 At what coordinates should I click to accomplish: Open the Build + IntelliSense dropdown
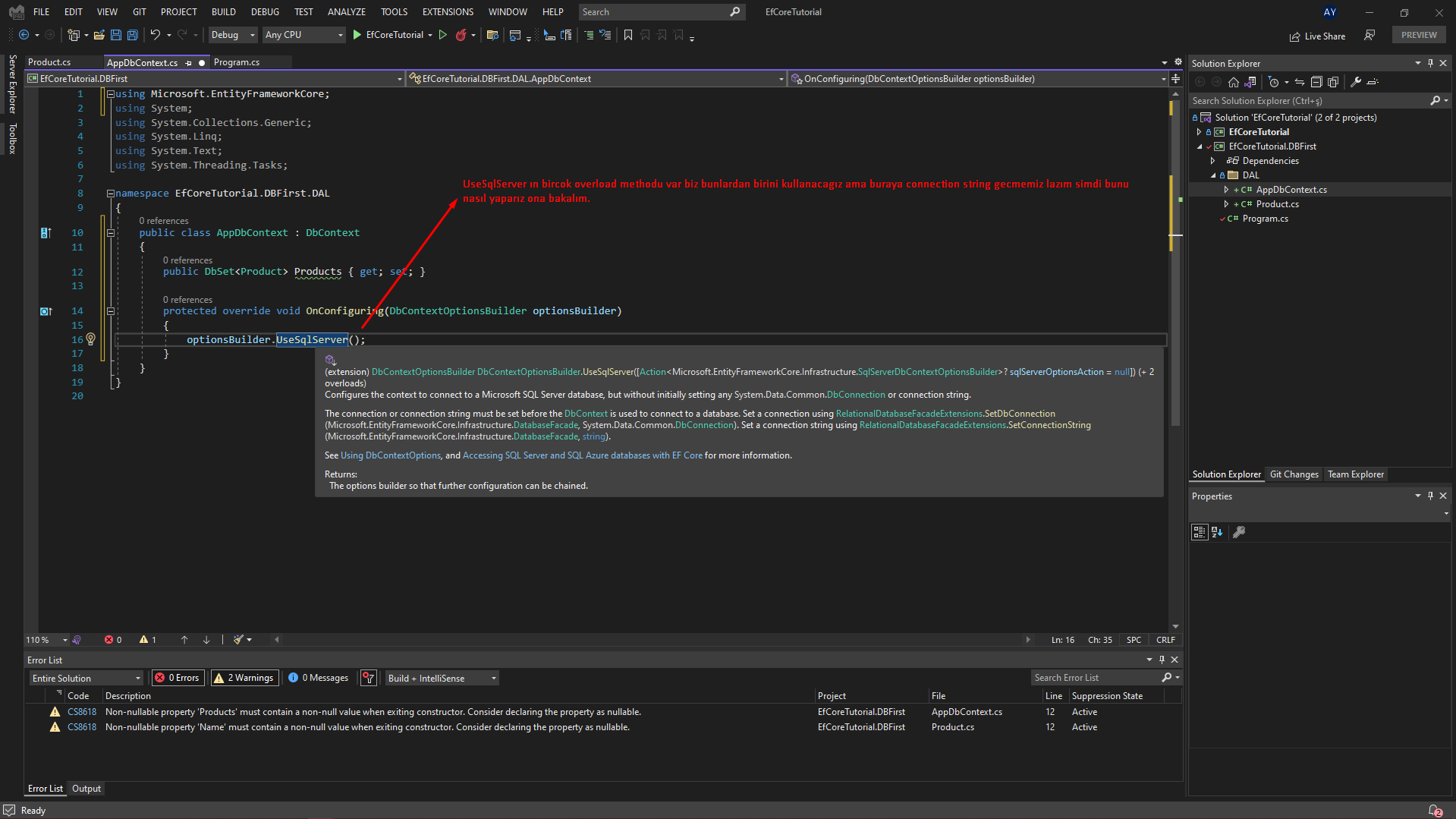click(x=442, y=678)
